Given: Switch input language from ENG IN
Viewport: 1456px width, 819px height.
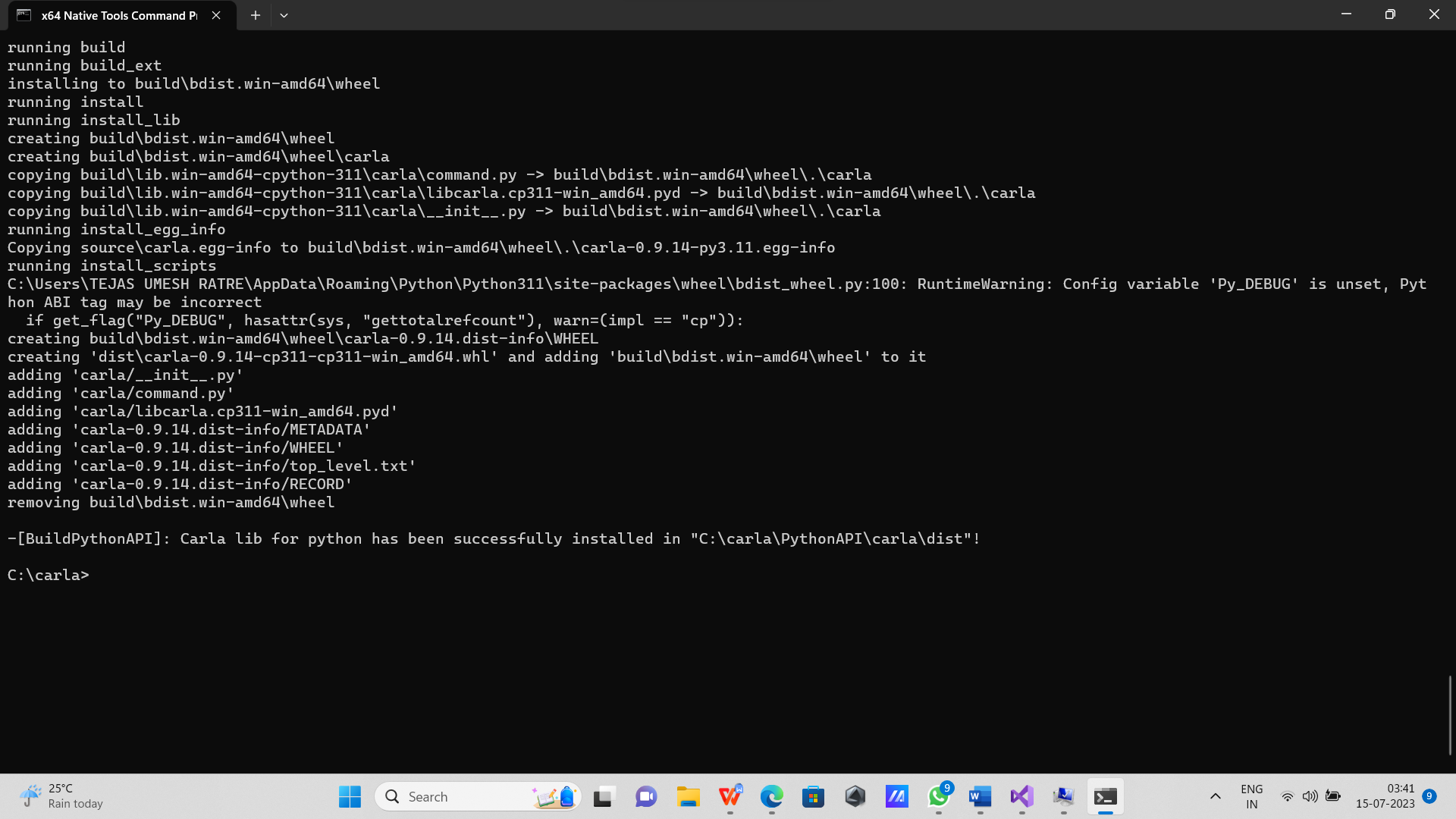Looking at the screenshot, I should coord(1250,795).
